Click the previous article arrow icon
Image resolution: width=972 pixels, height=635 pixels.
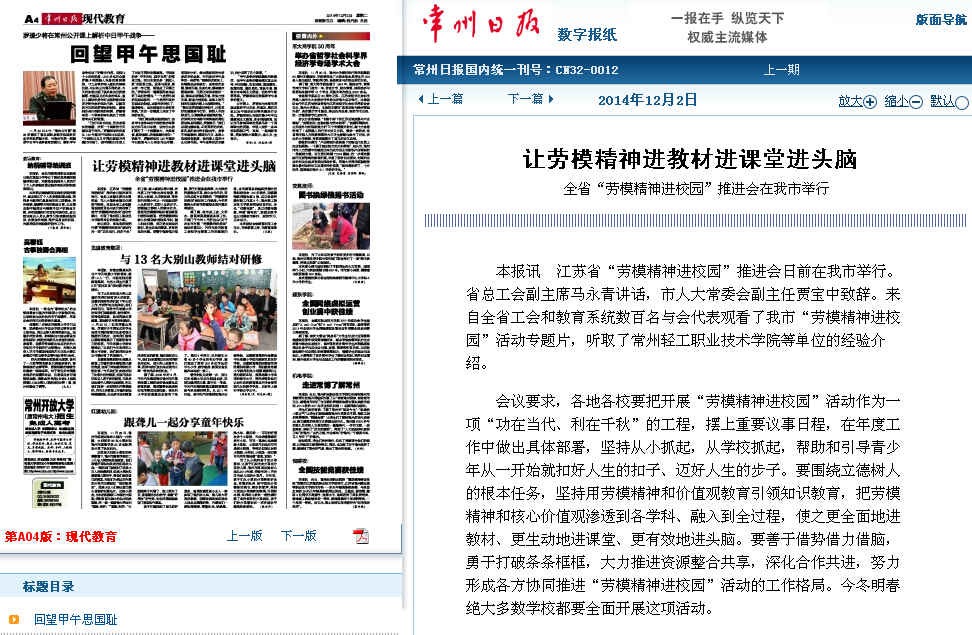421,99
